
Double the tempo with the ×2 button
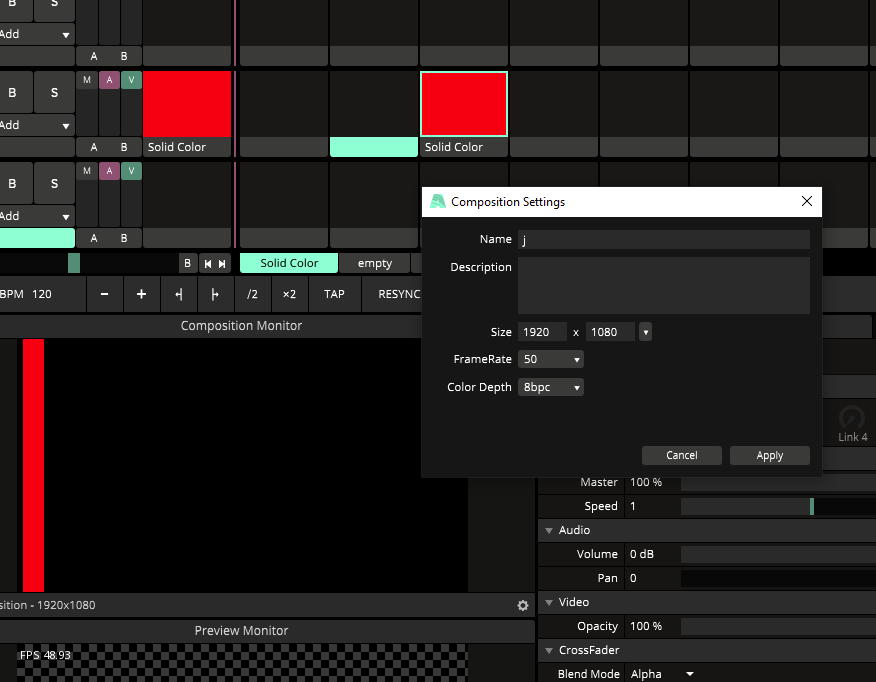pos(289,294)
